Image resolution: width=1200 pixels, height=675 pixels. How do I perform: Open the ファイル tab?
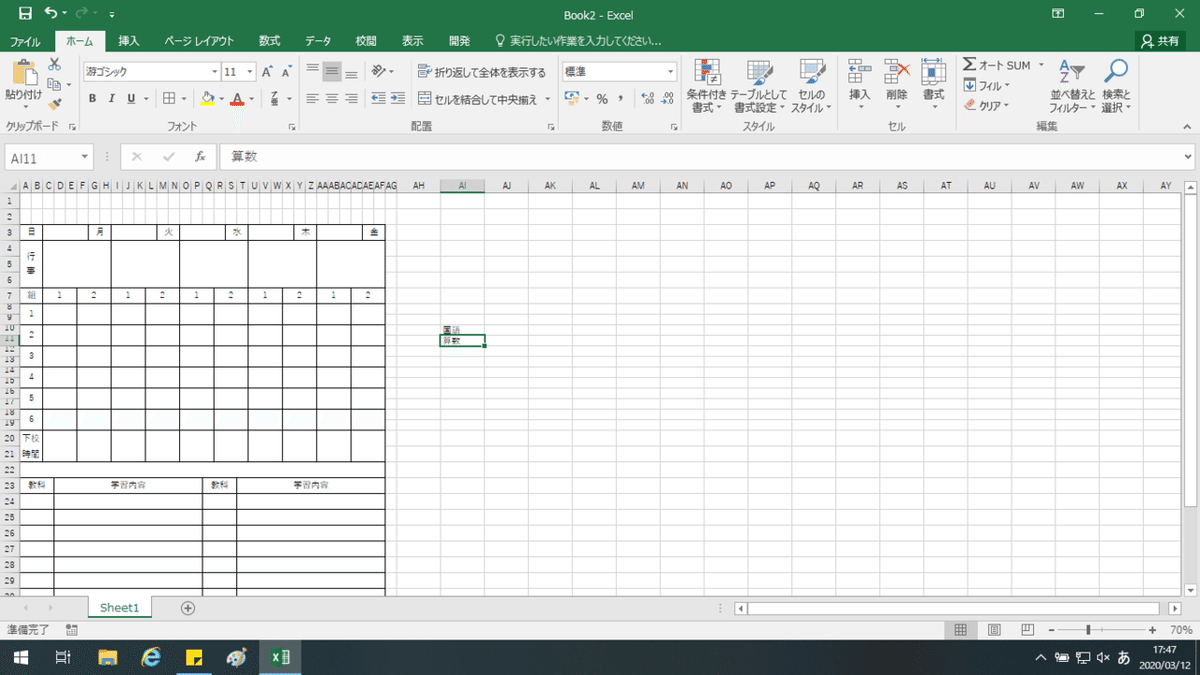[x=25, y=41]
